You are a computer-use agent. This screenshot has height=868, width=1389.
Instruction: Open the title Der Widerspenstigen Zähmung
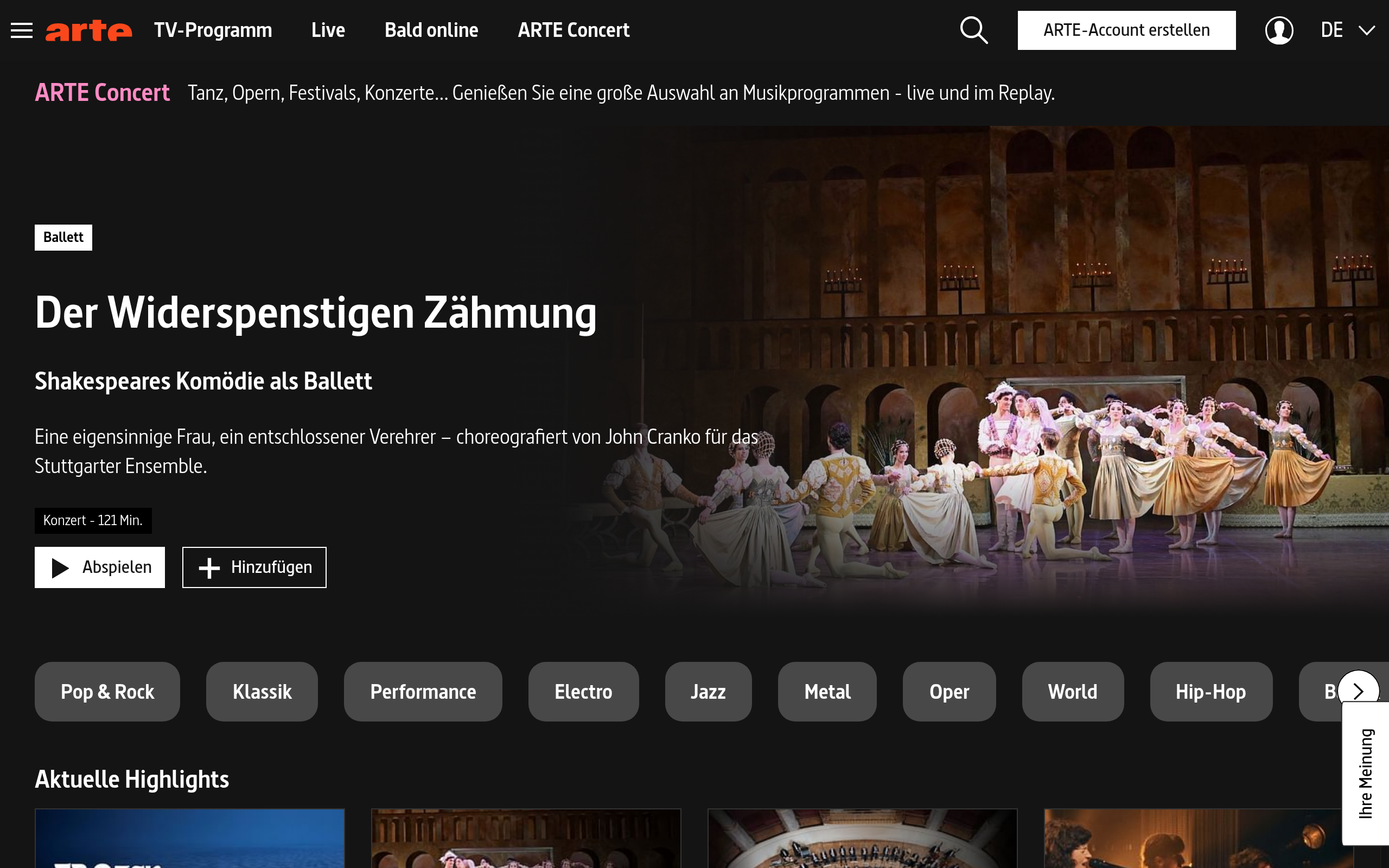tap(316, 313)
